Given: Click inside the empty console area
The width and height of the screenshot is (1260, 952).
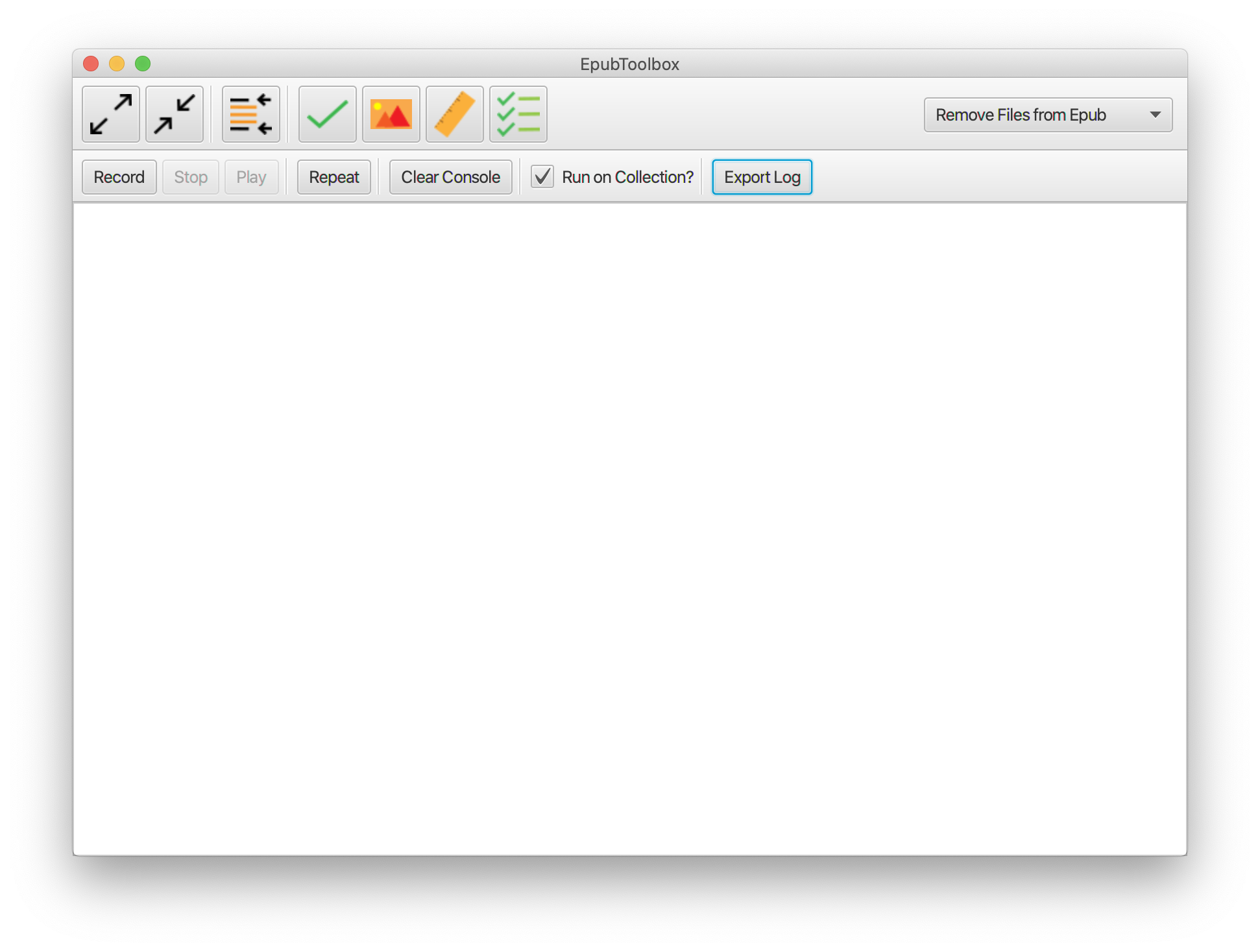Looking at the screenshot, I should click(629, 519).
